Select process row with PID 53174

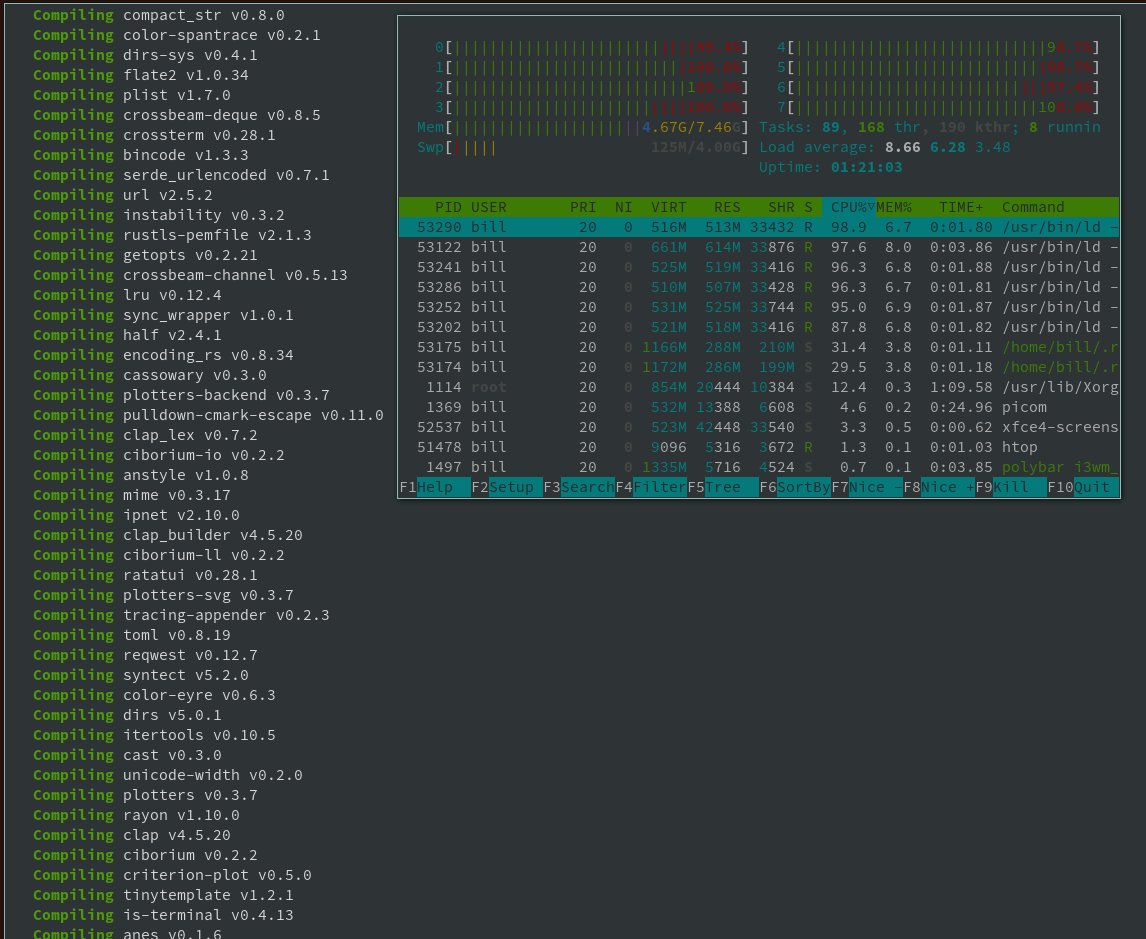click(x=759, y=367)
